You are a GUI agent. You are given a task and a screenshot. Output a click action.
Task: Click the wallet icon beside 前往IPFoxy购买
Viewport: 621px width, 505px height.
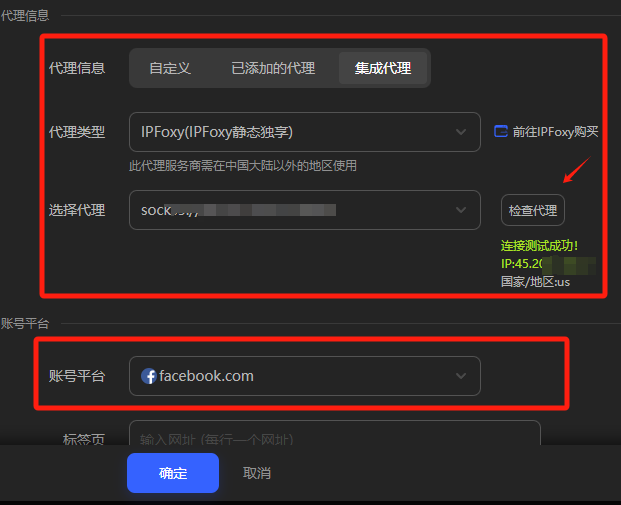click(x=501, y=131)
